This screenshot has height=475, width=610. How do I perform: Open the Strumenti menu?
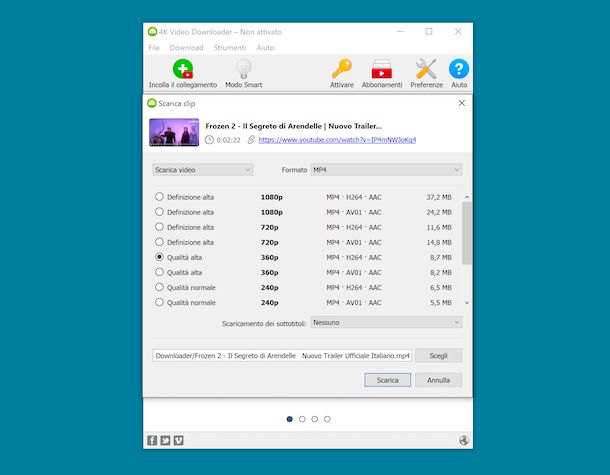tap(230, 47)
